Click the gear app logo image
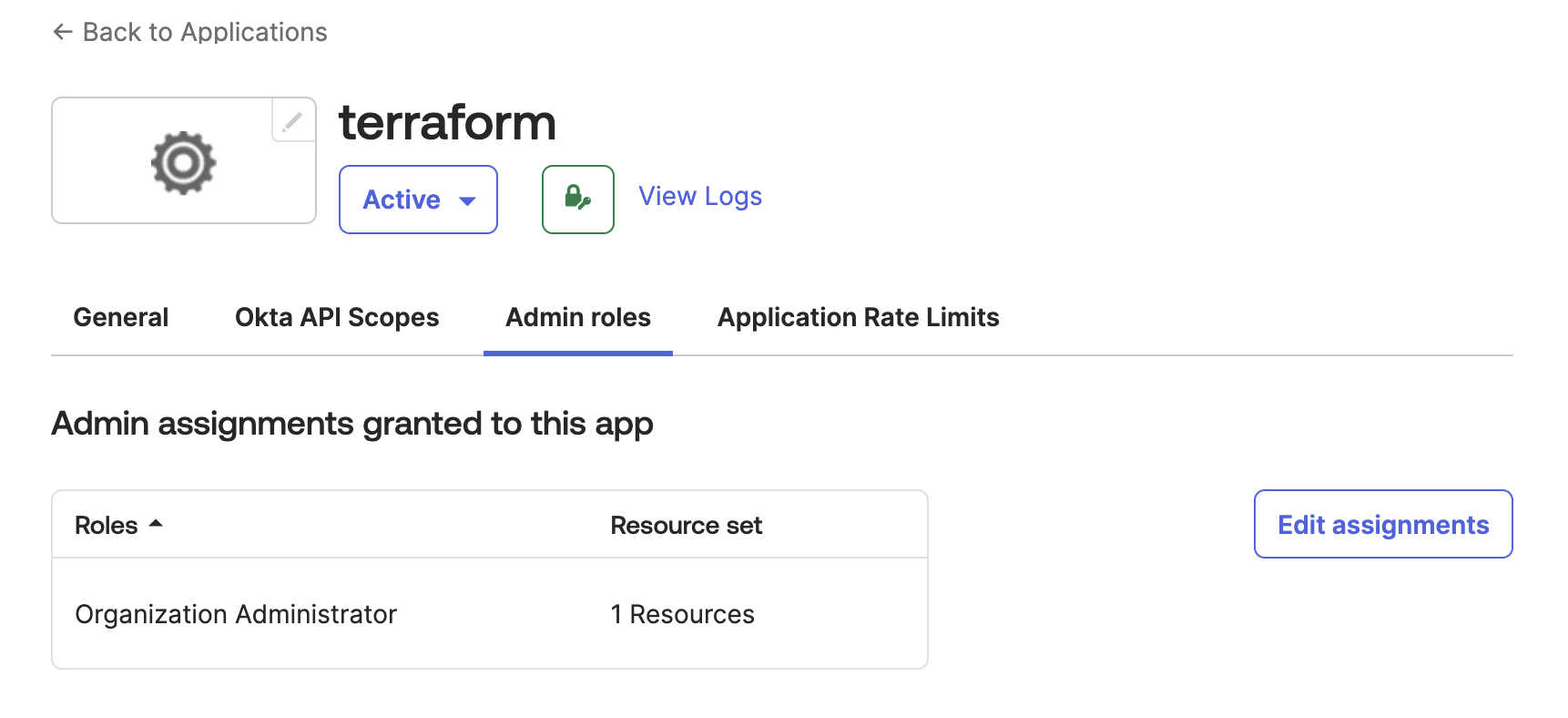Viewport: 1568px width, 718px height. (184, 162)
